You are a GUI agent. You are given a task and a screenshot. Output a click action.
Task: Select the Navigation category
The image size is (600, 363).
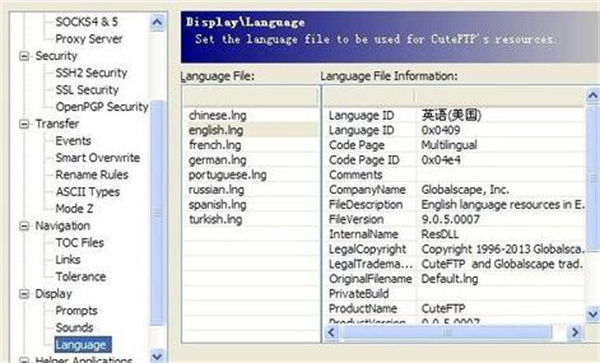click(x=63, y=226)
